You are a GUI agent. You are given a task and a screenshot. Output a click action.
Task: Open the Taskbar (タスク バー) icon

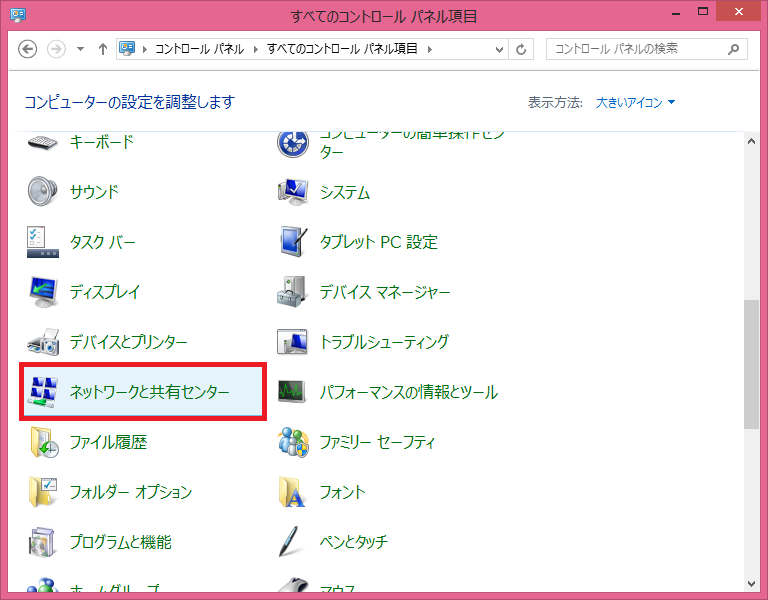point(43,241)
